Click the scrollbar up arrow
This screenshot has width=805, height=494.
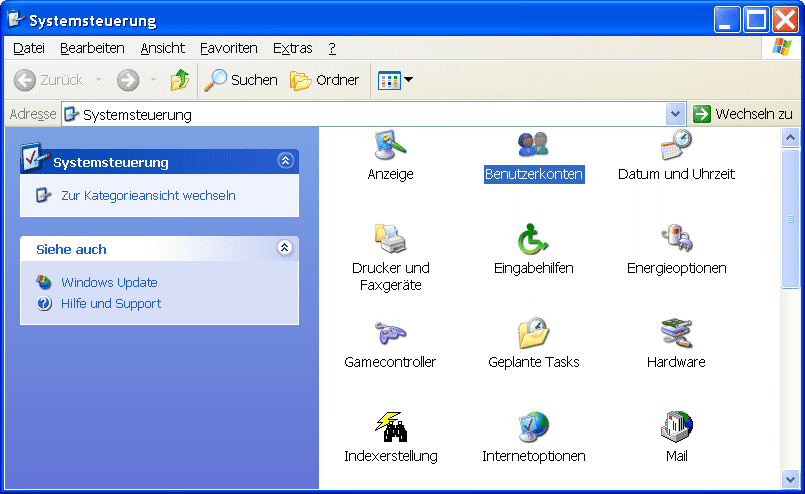[790, 138]
